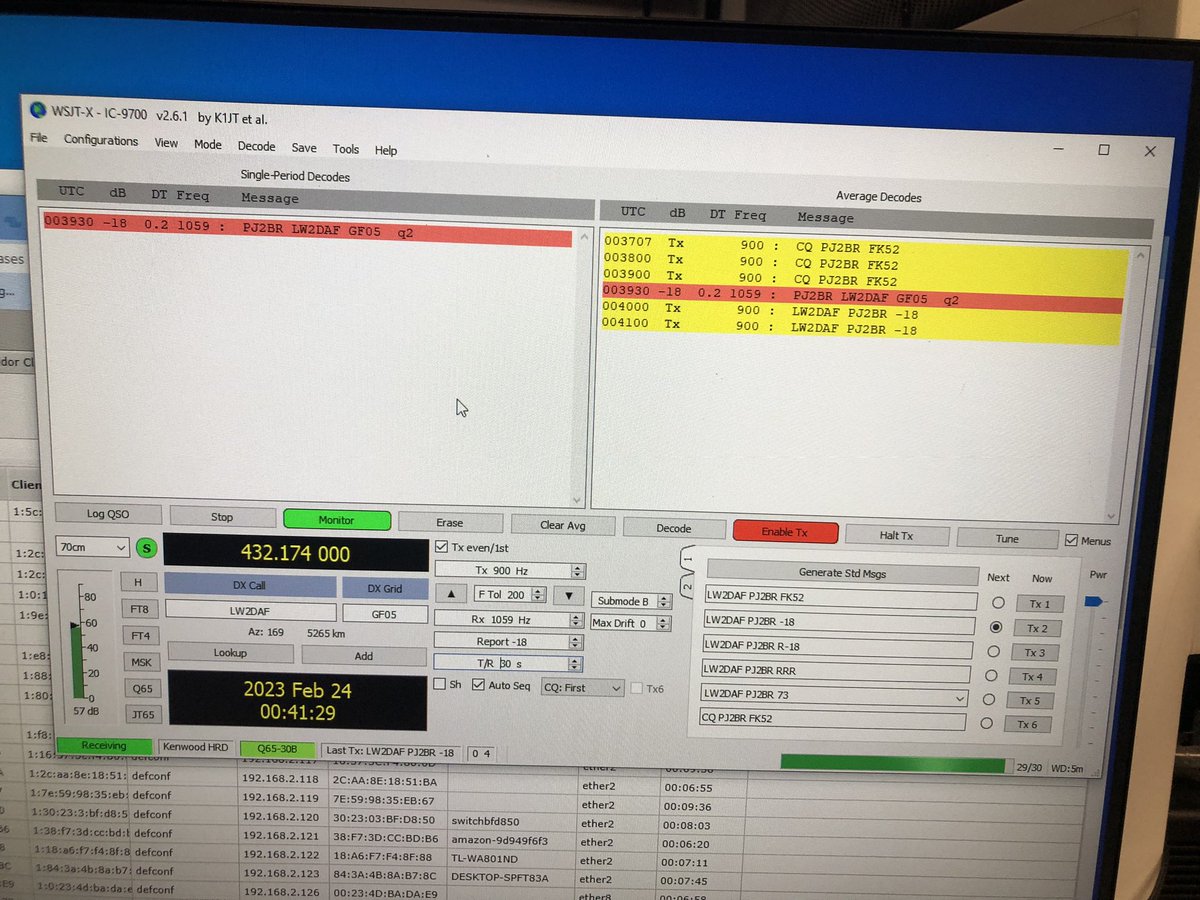Viewport: 1200px width, 900px height.
Task: Click the Lookup button
Action: 230,653
